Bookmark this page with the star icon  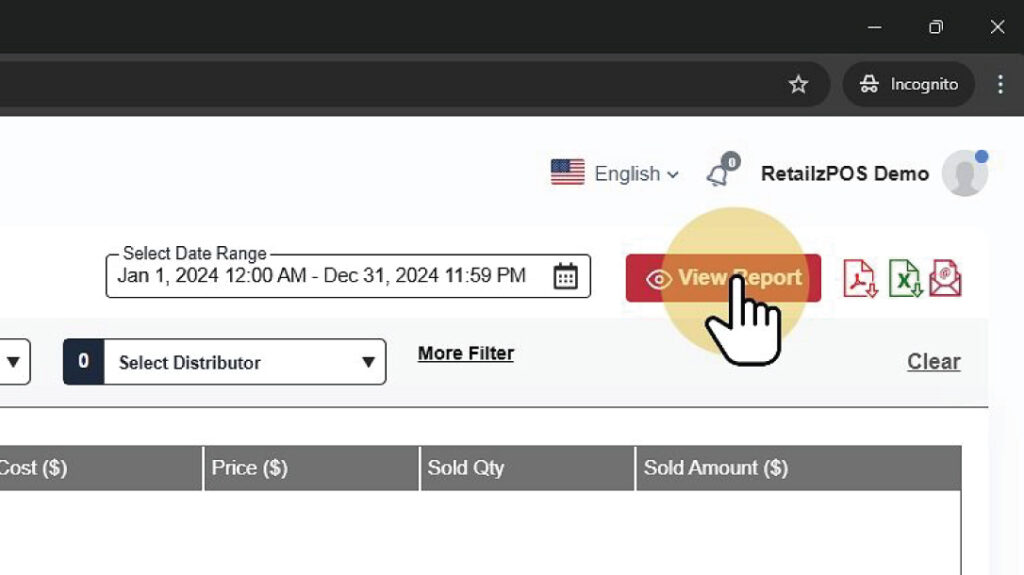(798, 85)
